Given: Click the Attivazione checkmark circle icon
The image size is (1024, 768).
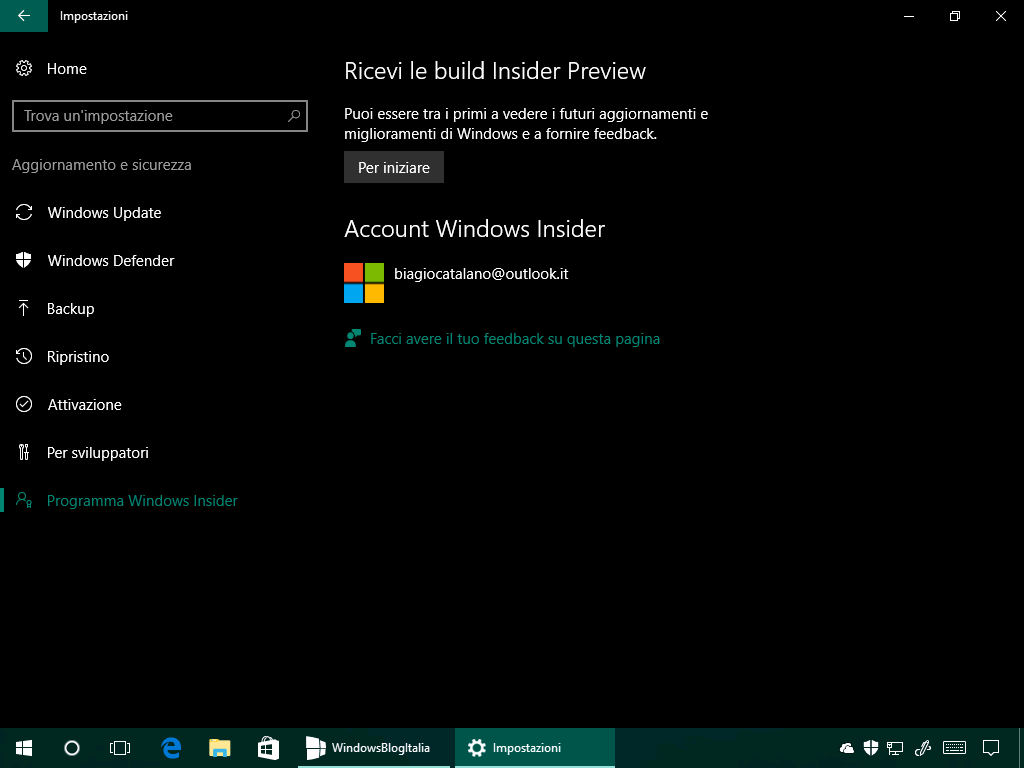Looking at the screenshot, I should point(24,404).
